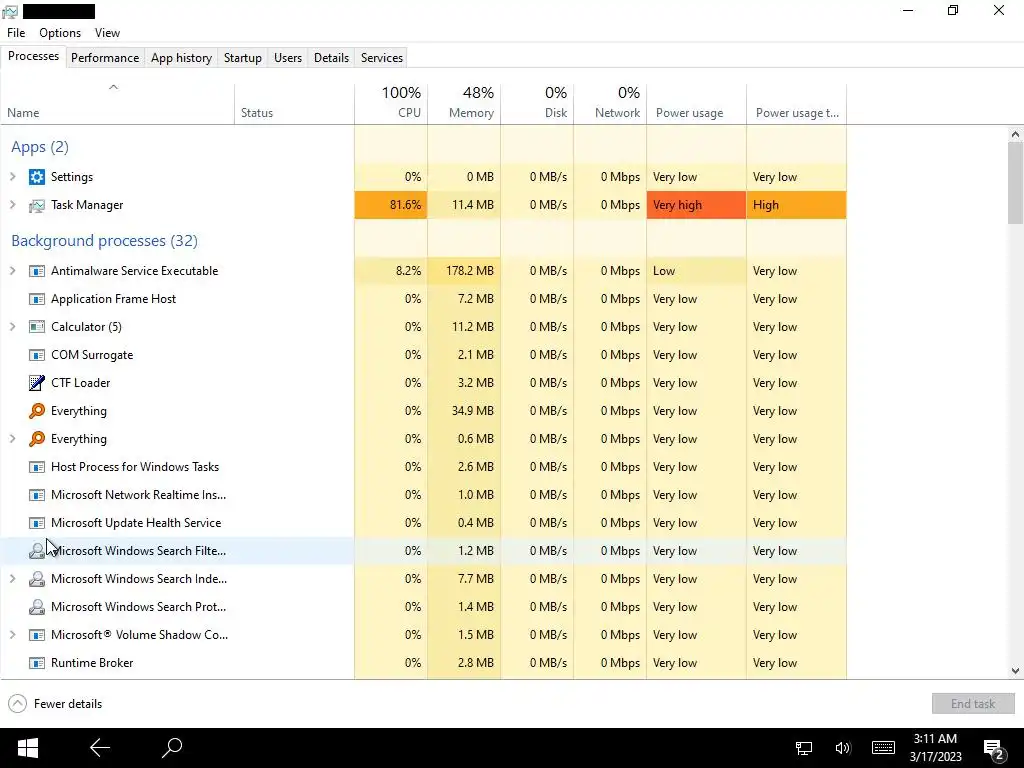Switch to the Details tab

(x=331, y=57)
